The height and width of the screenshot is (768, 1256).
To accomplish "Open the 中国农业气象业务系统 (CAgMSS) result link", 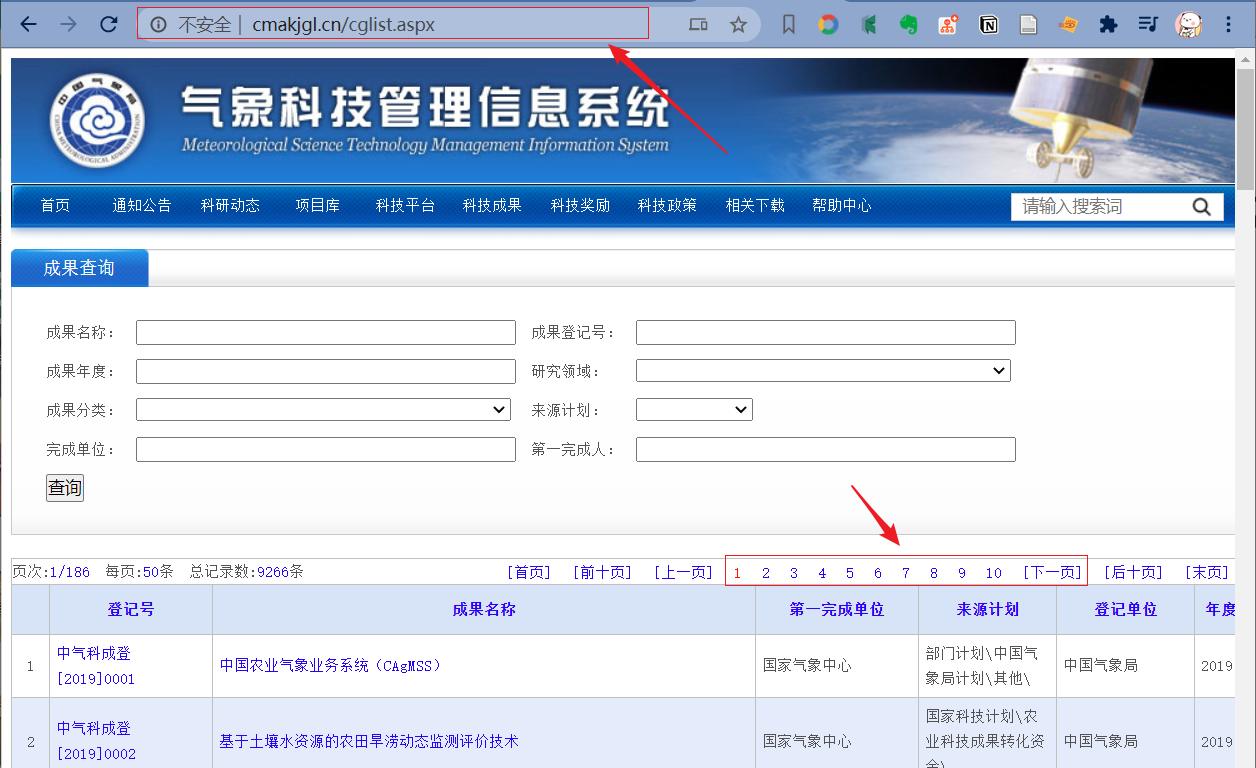I will 330,666.
